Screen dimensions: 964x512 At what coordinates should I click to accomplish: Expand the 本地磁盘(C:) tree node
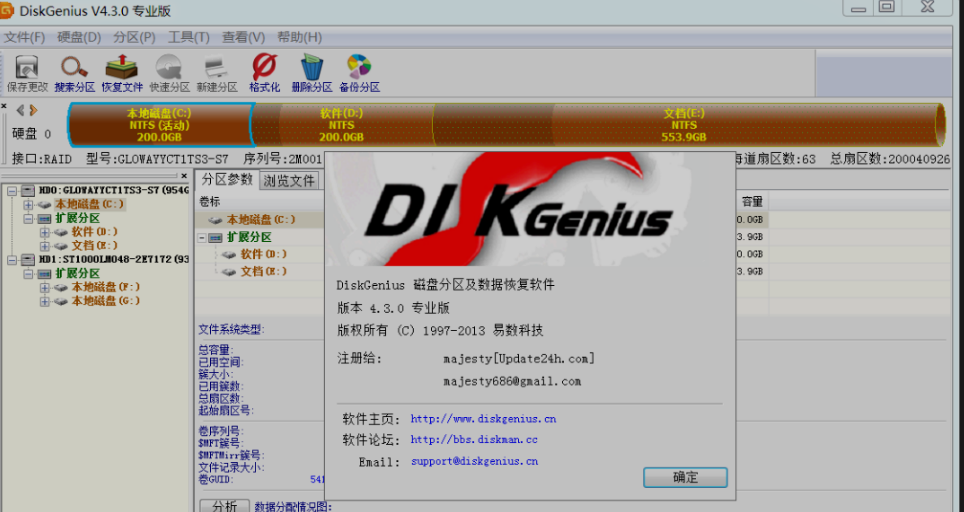click(28, 205)
